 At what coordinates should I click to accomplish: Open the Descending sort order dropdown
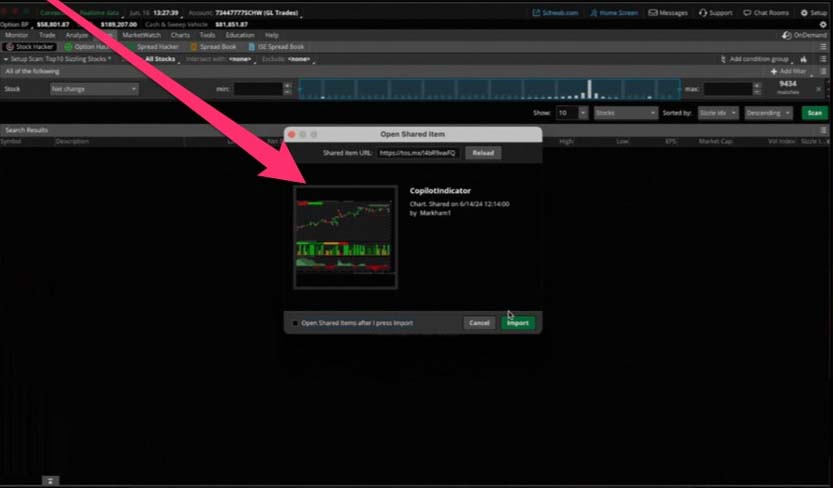(x=768, y=113)
